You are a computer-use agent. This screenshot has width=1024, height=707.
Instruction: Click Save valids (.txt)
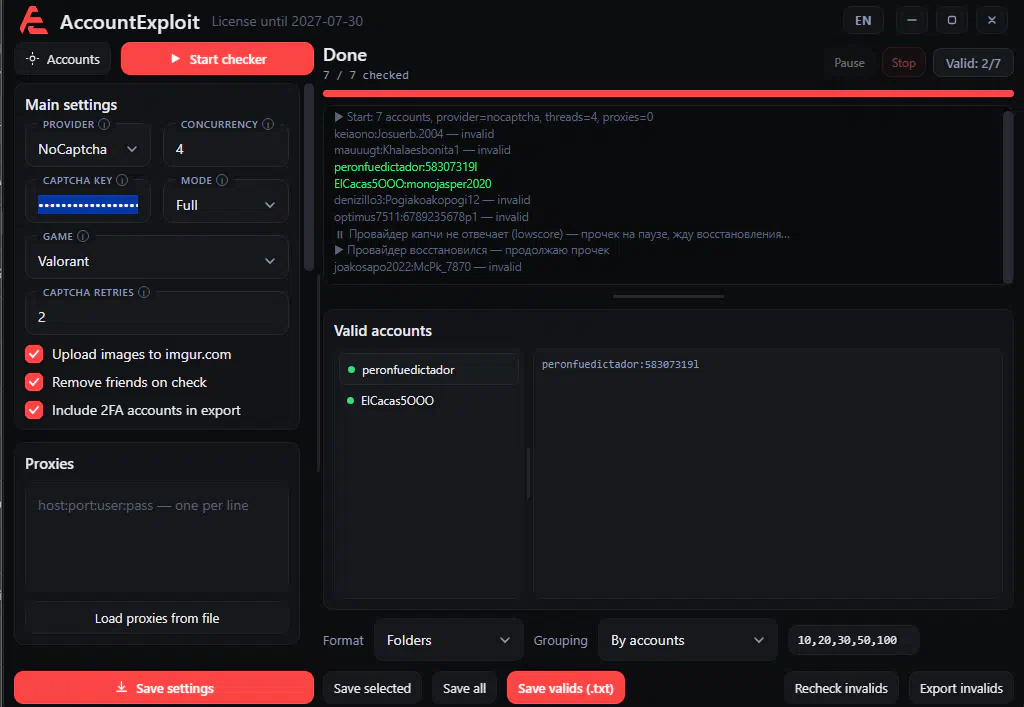tap(566, 688)
